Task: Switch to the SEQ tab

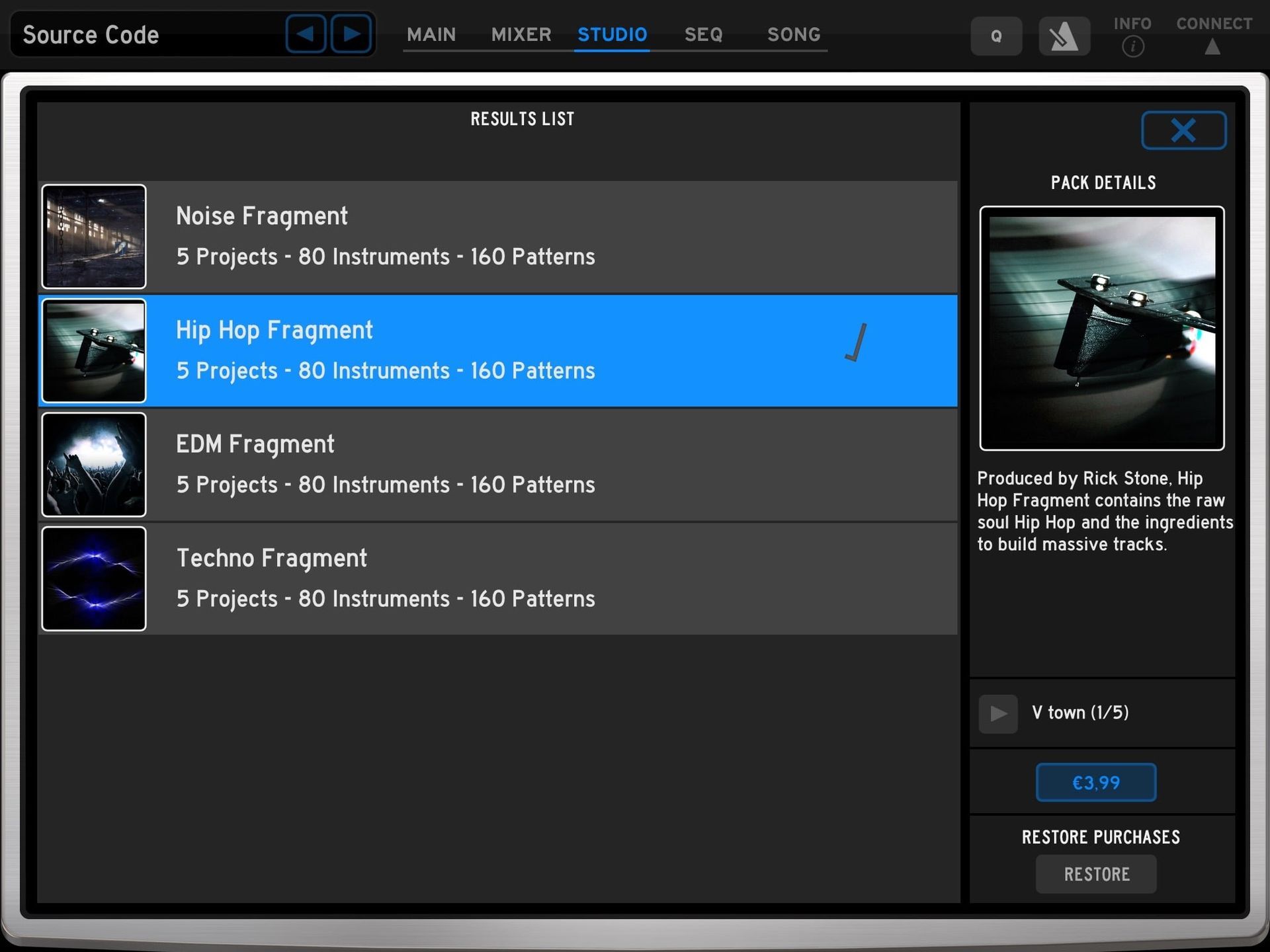Action: click(x=704, y=34)
